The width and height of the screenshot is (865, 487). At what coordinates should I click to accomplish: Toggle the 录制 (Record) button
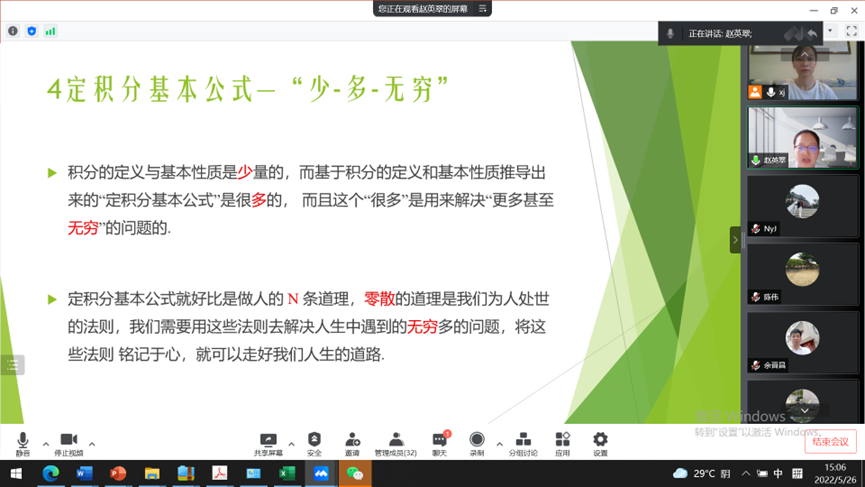tap(477, 442)
